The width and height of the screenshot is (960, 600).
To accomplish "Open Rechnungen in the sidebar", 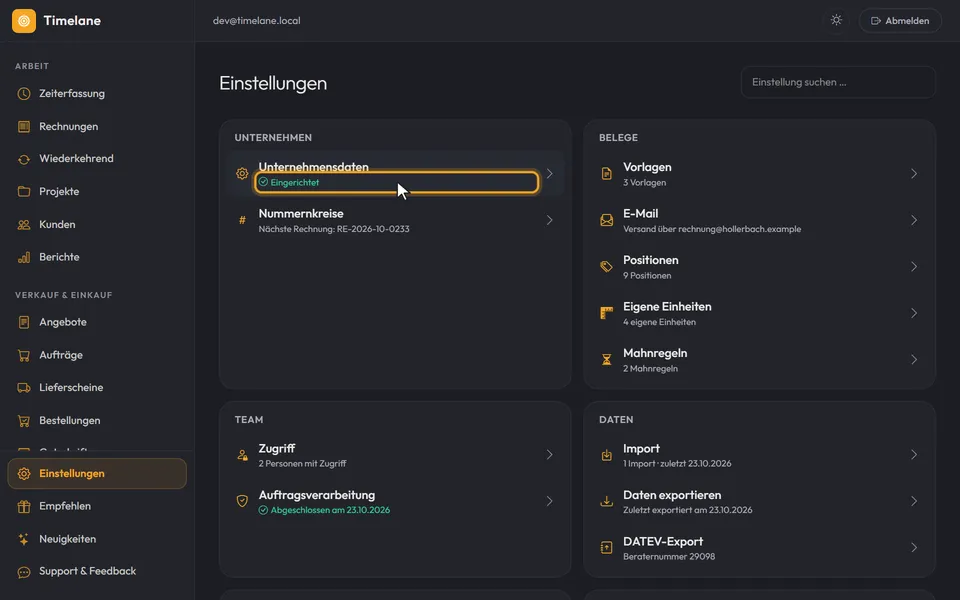I will [x=97, y=127].
